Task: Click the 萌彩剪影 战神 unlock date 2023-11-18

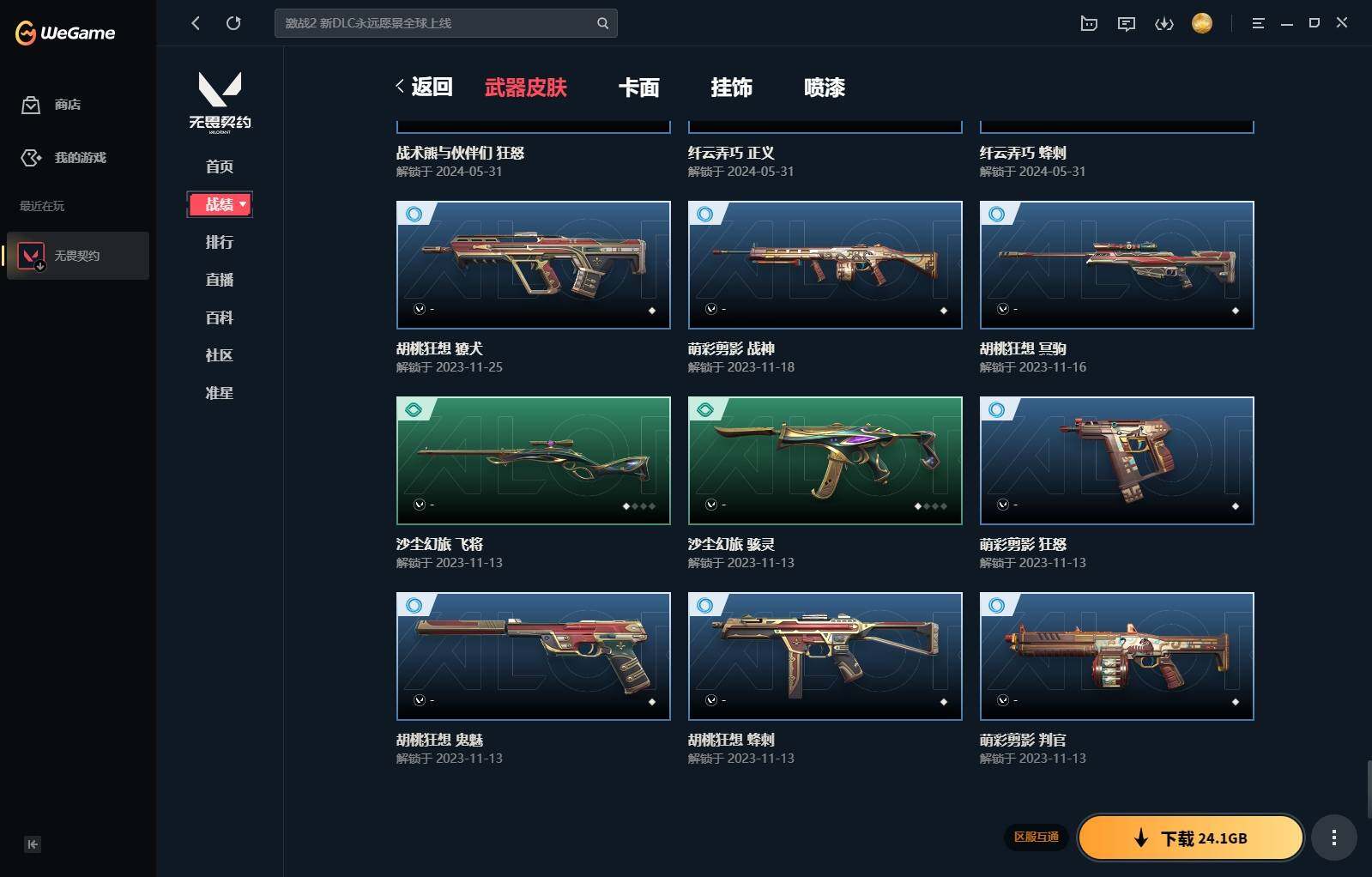Action: (x=741, y=367)
